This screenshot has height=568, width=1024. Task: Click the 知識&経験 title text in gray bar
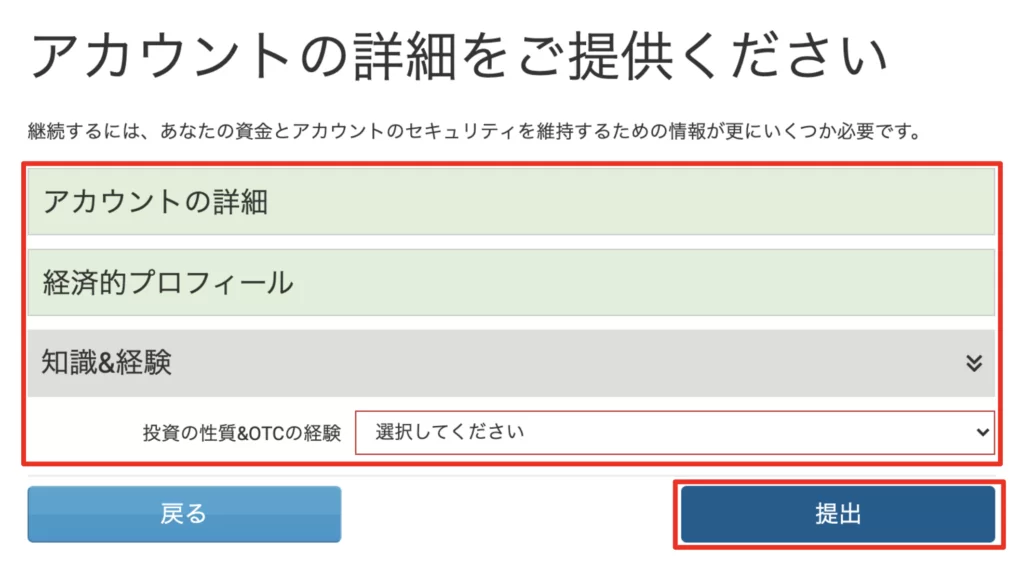click(x=106, y=363)
